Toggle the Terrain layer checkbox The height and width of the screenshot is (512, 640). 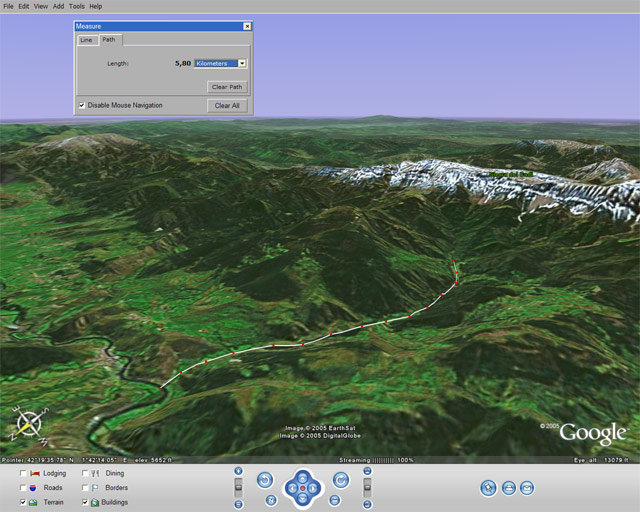coord(23,502)
